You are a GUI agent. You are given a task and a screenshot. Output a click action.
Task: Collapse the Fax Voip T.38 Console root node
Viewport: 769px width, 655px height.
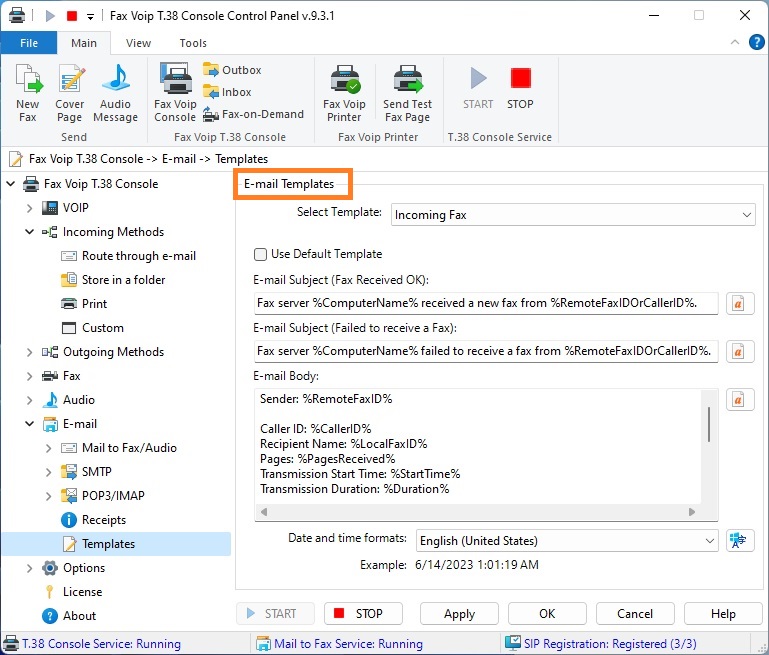pos(11,184)
